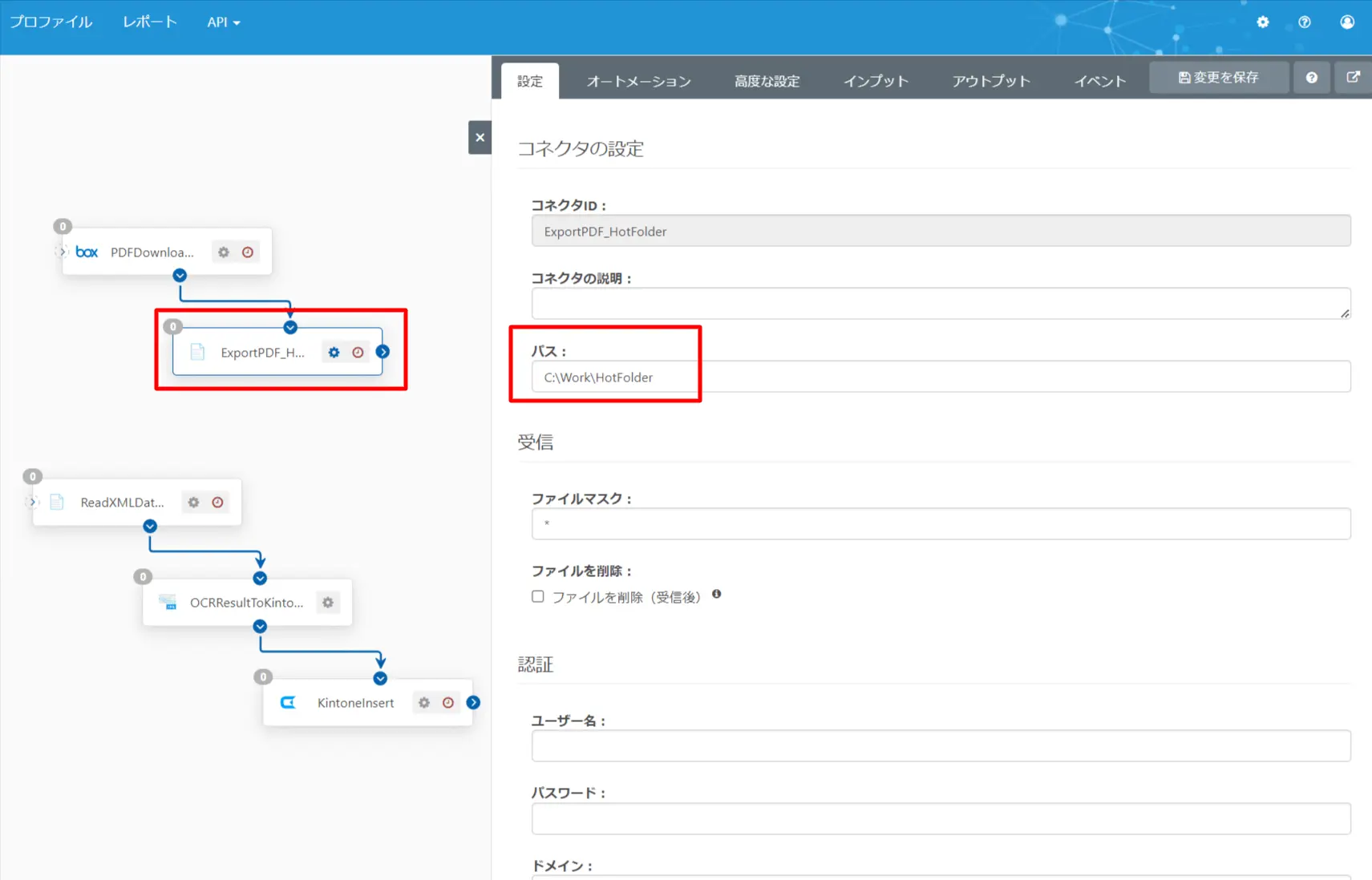Click the clock icon on ReadXMLDat connector
1372x880 pixels.
(217, 503)
